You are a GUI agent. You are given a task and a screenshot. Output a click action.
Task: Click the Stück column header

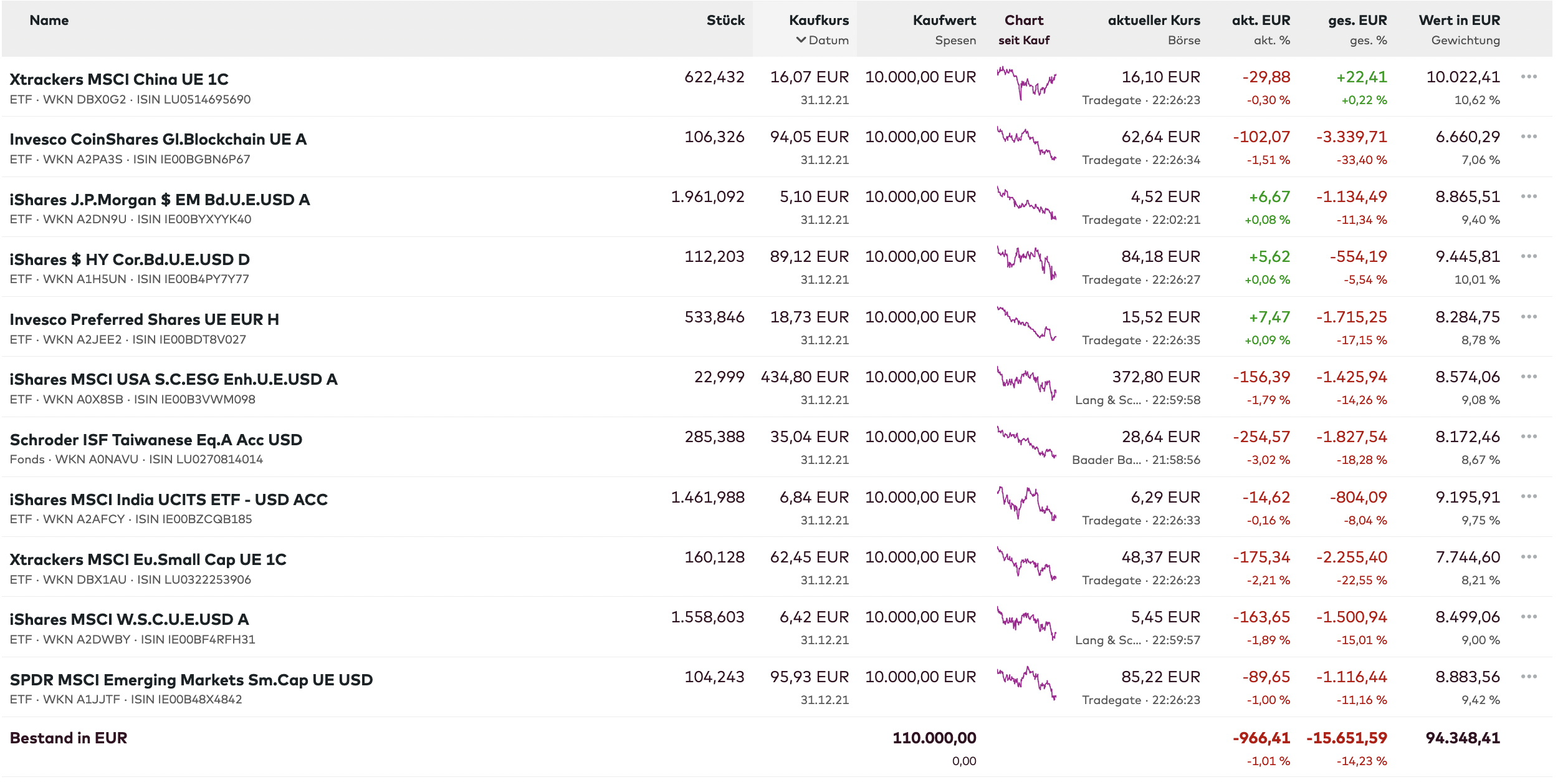tap(725, 21)
